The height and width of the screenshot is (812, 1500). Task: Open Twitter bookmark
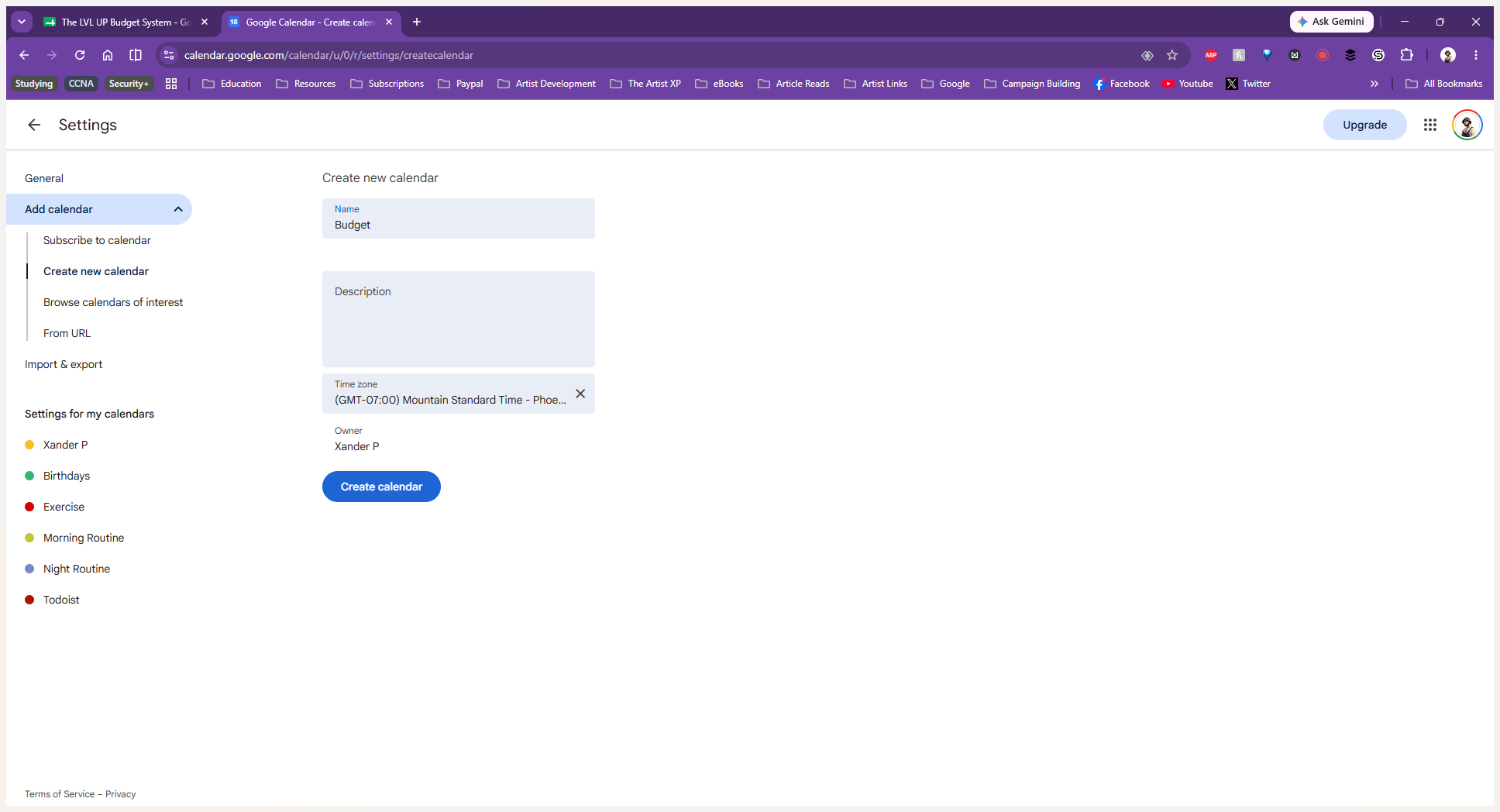pyautogui.click(x=1248, y=84)
